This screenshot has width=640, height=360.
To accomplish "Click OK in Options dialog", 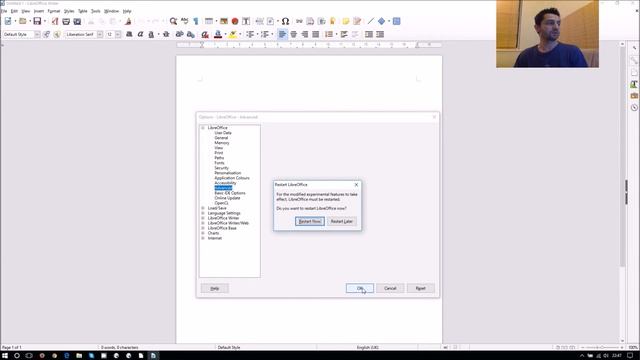I will pyautogui.click(x=360, y=288).
